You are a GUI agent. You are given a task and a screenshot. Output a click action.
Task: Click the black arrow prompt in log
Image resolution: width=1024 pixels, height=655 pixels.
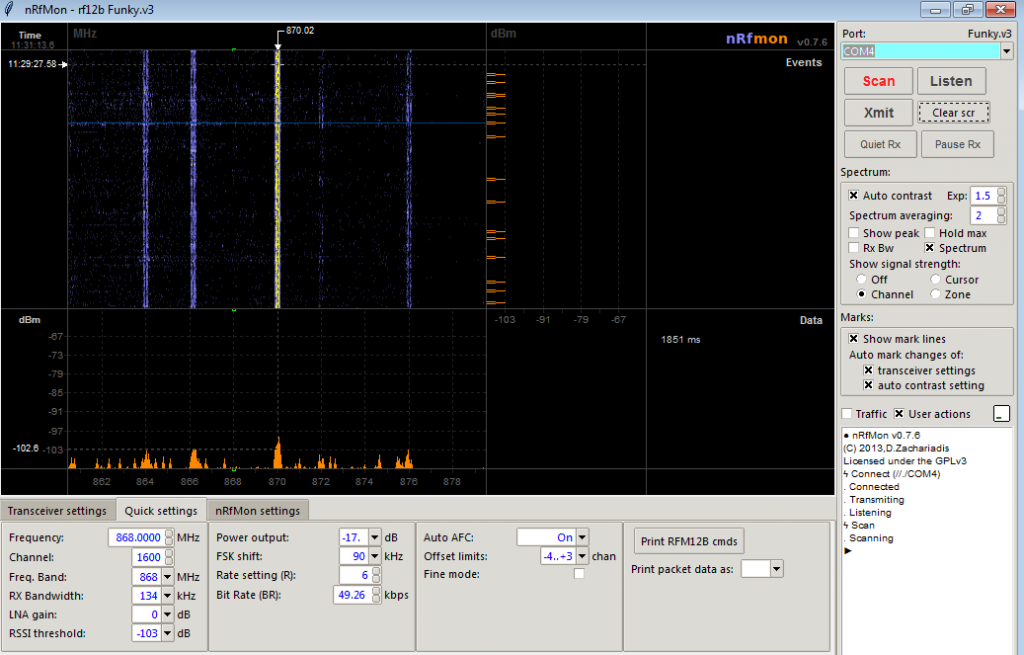coord(848,551)
